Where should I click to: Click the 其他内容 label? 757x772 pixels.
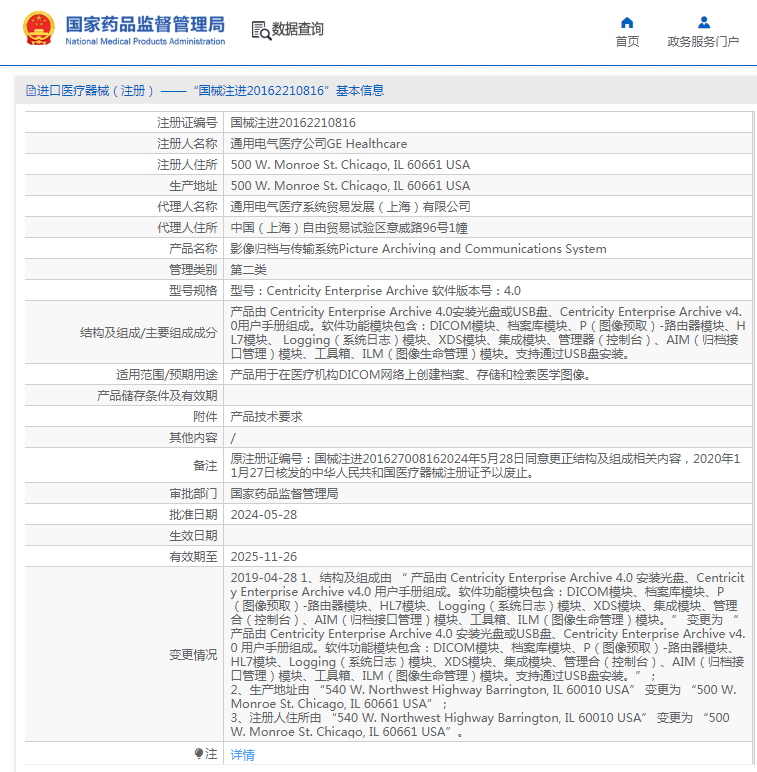pos(193,438)
